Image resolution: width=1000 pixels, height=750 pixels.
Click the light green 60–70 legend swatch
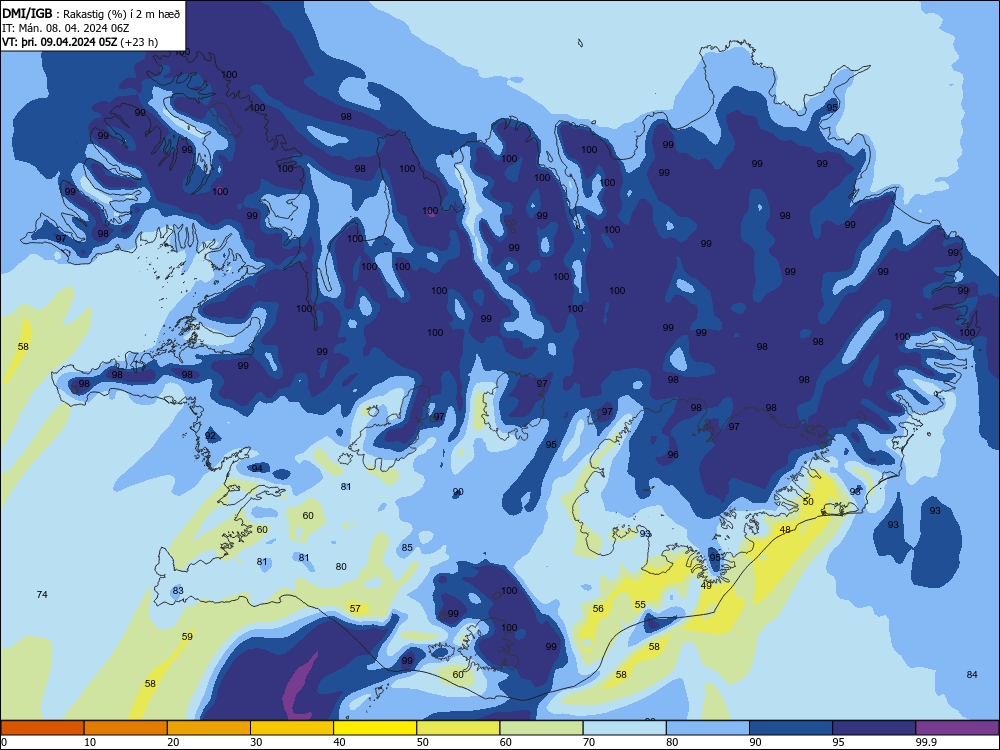541,728
